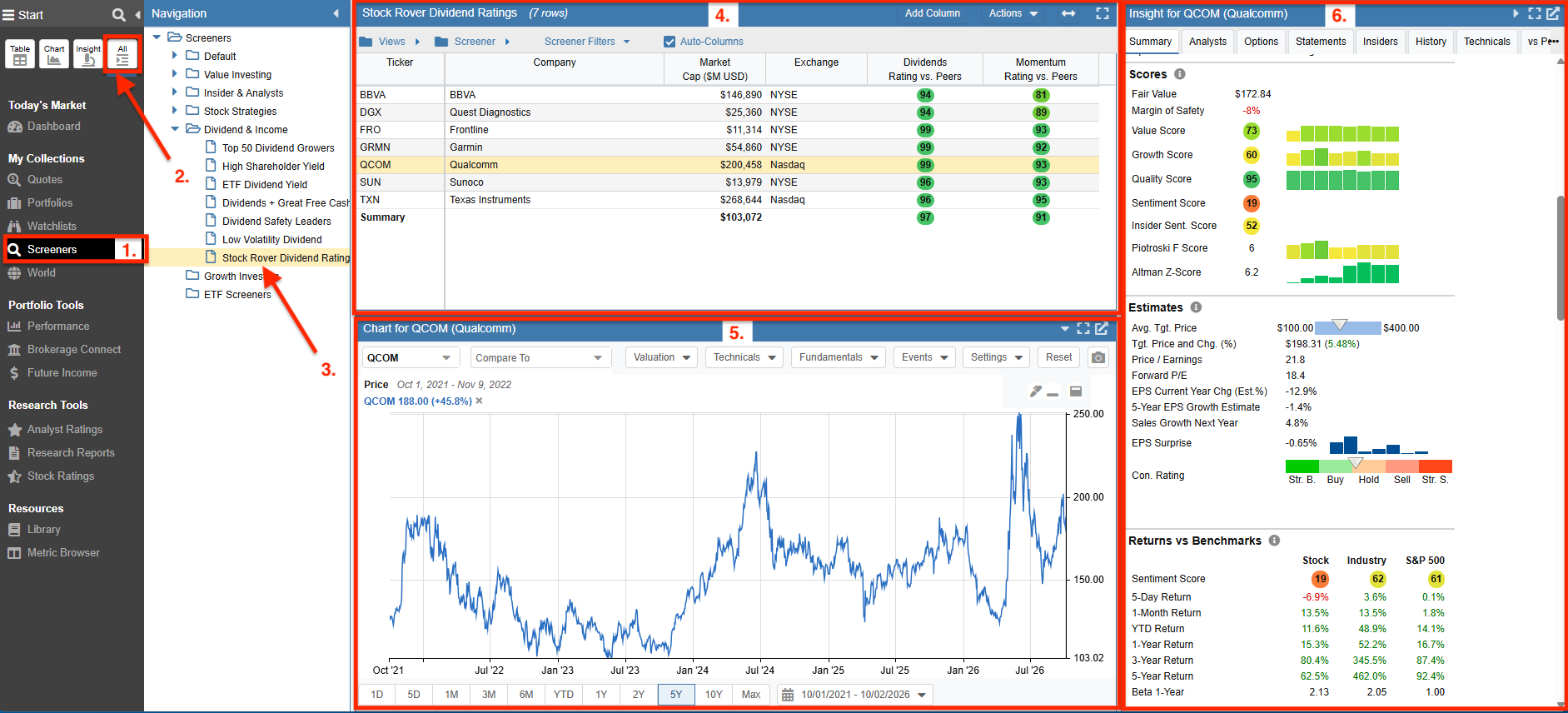The image size is (1568, 713).
Task: Toggle the Auto-Columns checkbox
Action: point(670,42)
